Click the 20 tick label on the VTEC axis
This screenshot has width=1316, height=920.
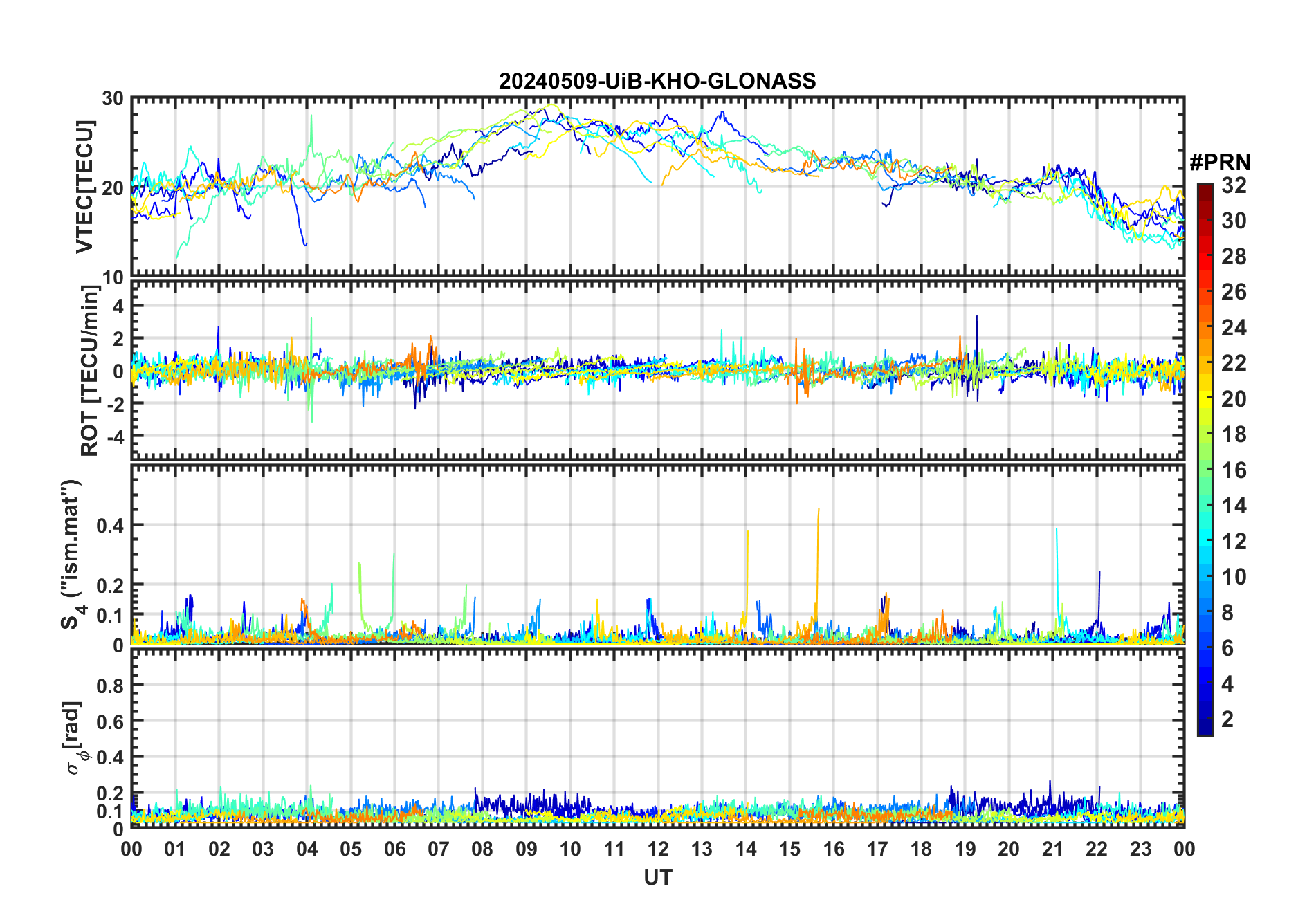(113, 188)
